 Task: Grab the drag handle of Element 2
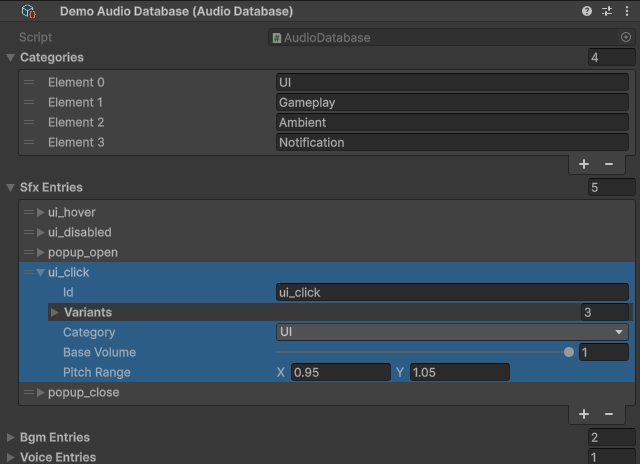[x=29, y=122]
